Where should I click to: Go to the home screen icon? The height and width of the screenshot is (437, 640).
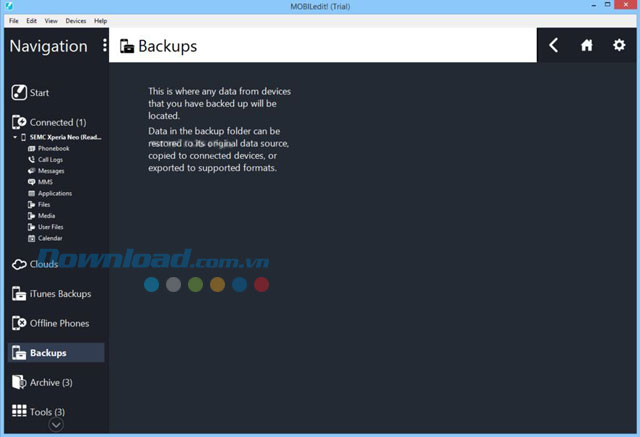[x=587, y=46]
